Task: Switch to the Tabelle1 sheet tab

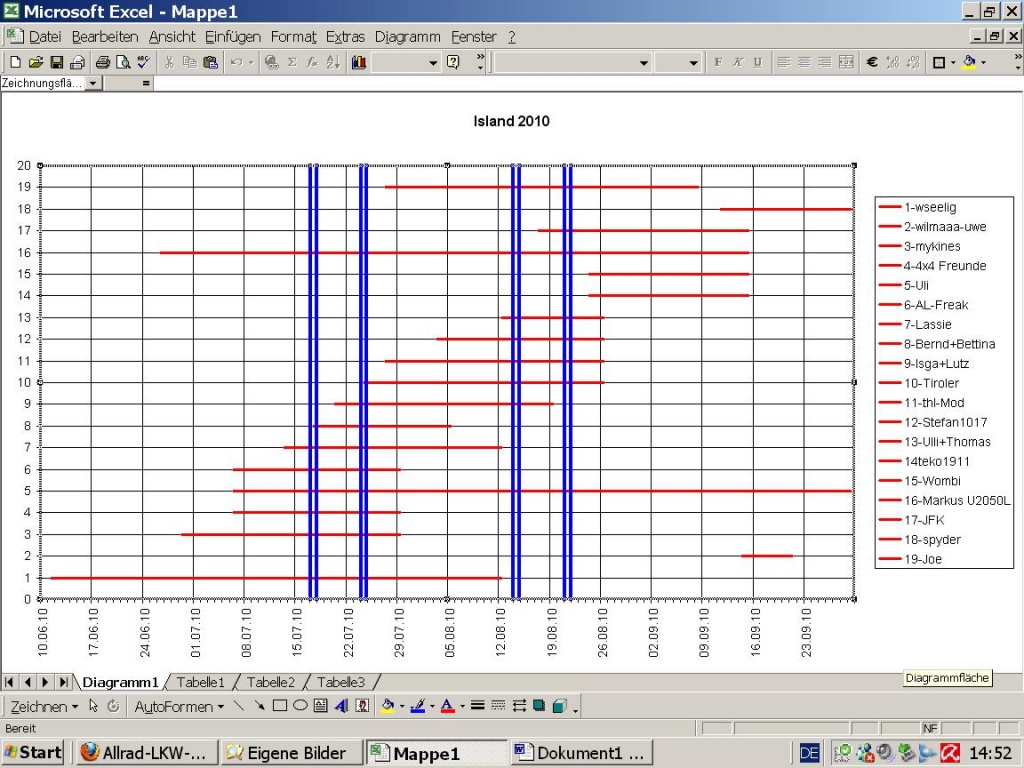Action: coord(200,682)
